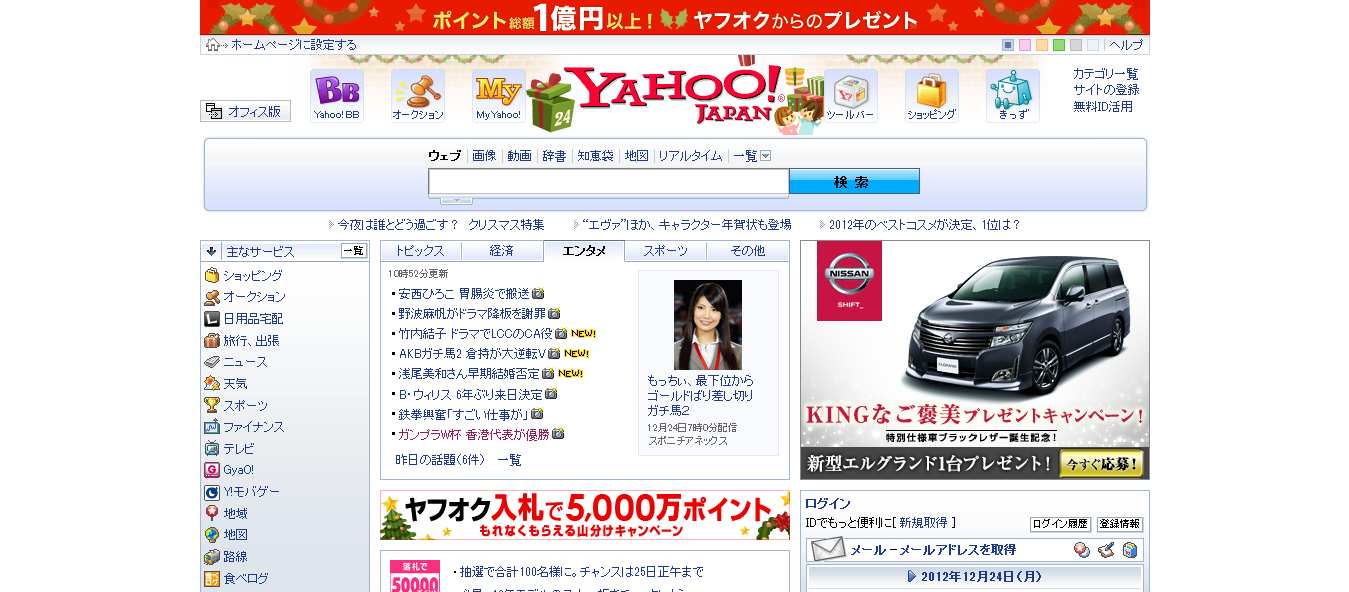
Task: Choose the green color theme swatch
Action: click(1059, 45)
